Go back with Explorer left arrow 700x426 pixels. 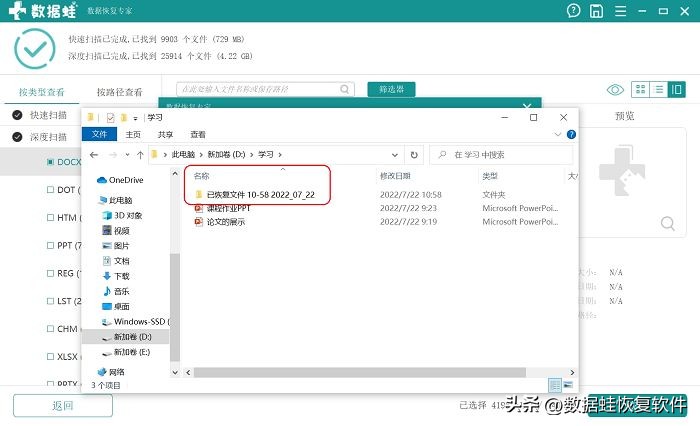point(94,155)
